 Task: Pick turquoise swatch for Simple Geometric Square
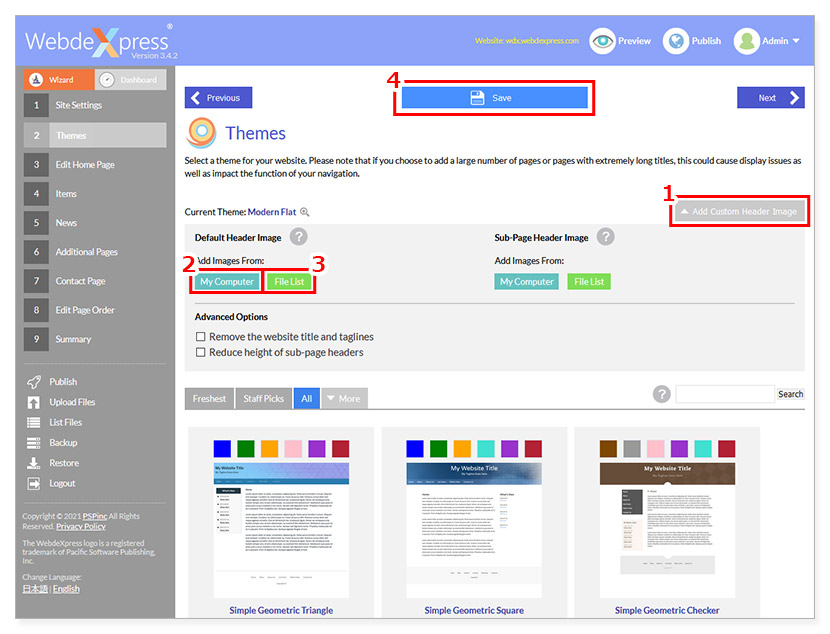(x=486, y=449)
